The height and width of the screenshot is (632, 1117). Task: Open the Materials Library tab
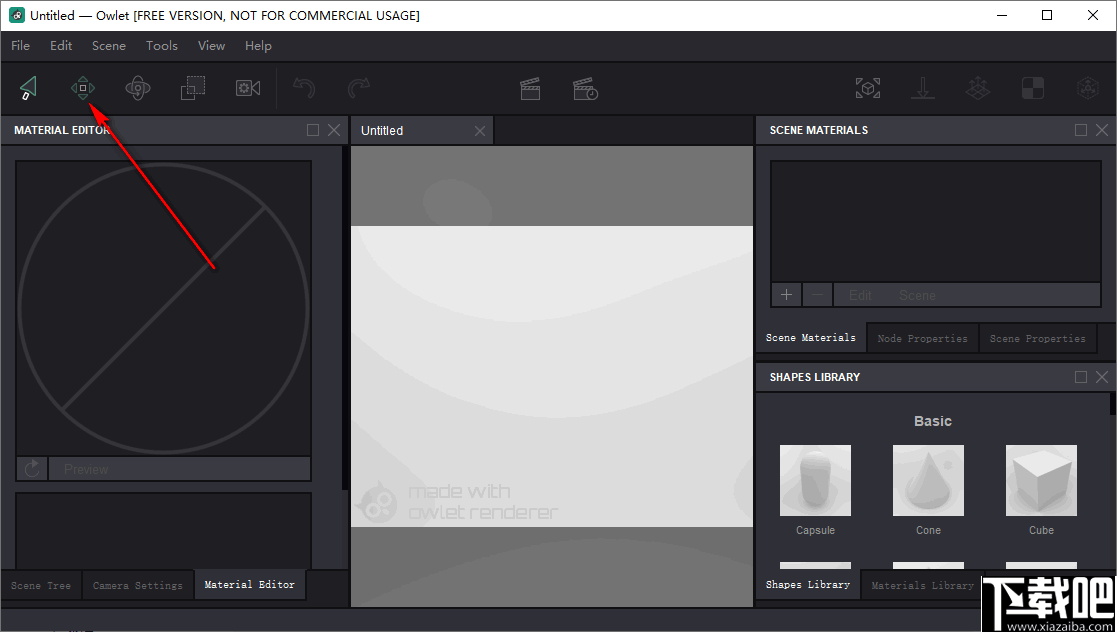coord(920,585)
